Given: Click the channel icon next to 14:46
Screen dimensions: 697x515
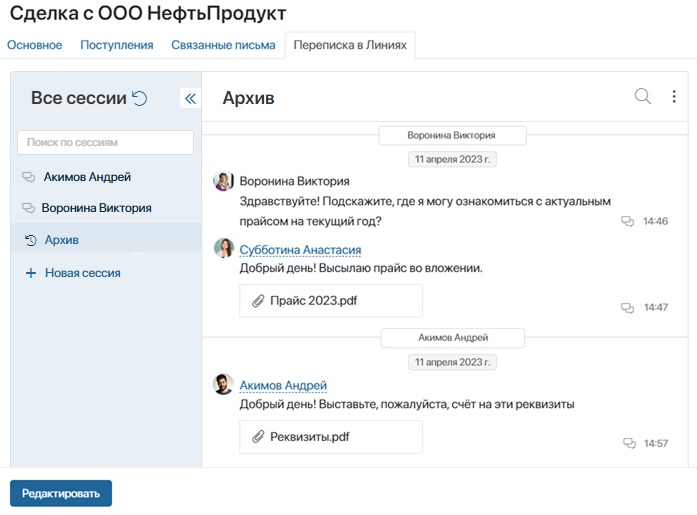Looking at the screenshot, I should coord(627,221).
